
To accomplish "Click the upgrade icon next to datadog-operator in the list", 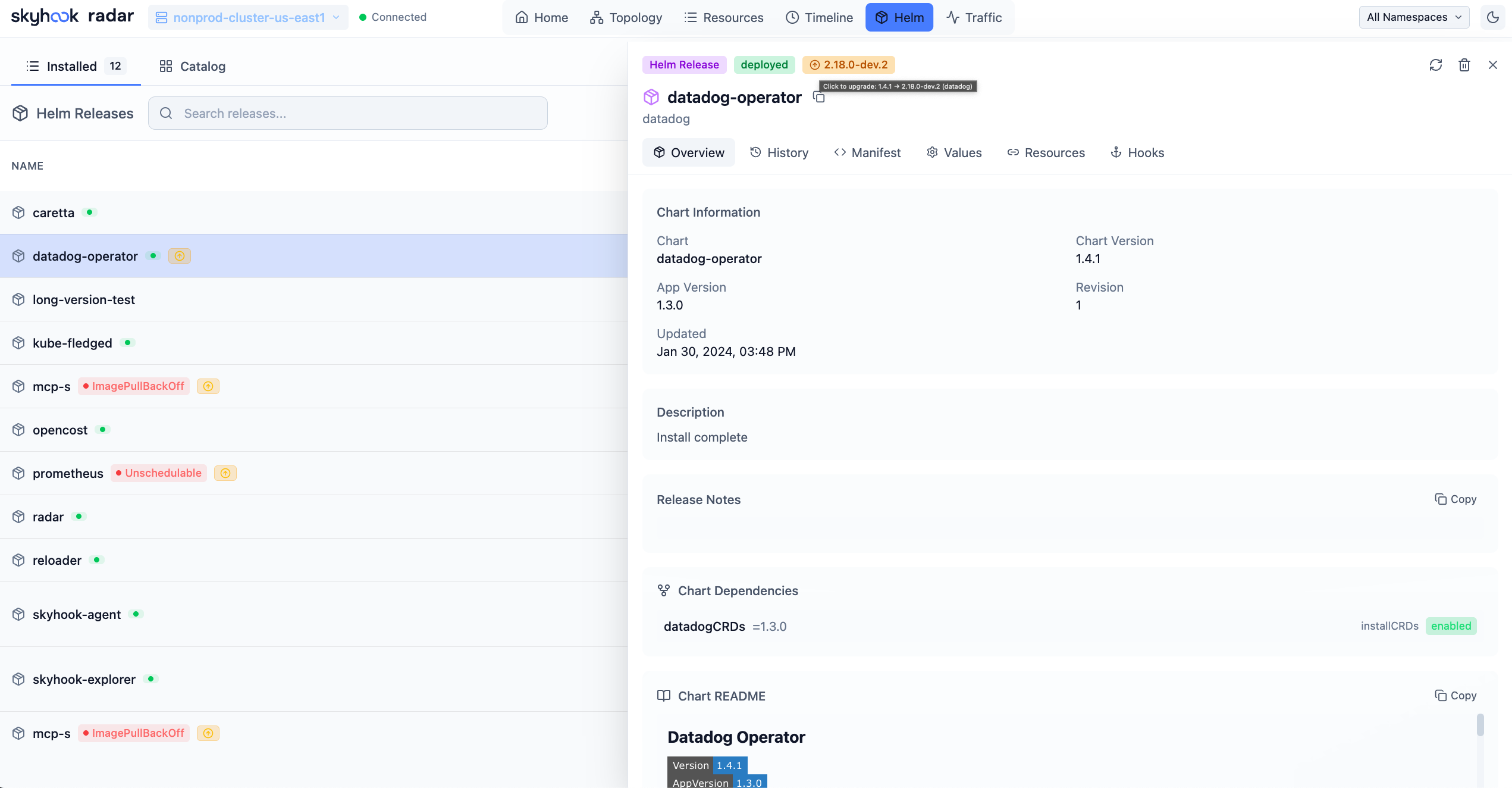I will pyautogui.click(x=179, y=256).
